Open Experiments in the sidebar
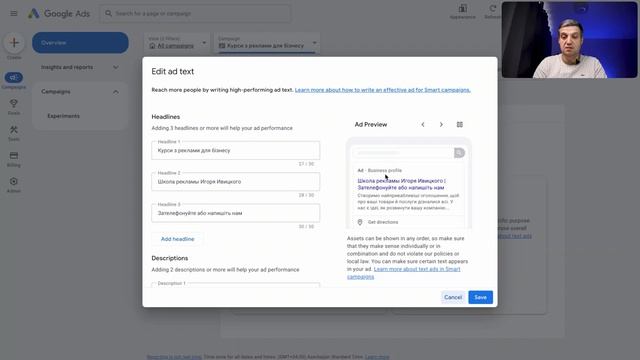Viewport: 640px width, 360px height. [x=63, y=116]
